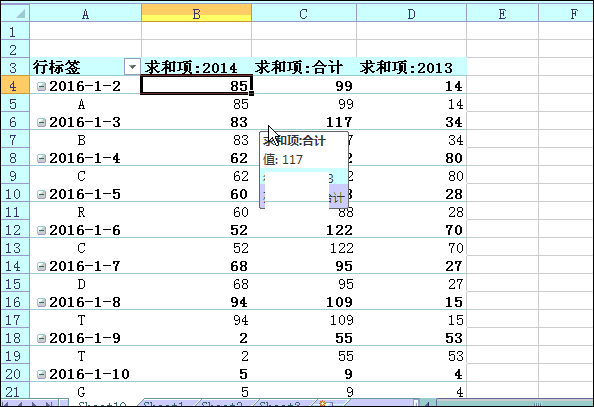Screen dimensions: 594x407
Task: Click cell D4 showing bold 14
Action: pyautogui.click(x=411, y=85)
